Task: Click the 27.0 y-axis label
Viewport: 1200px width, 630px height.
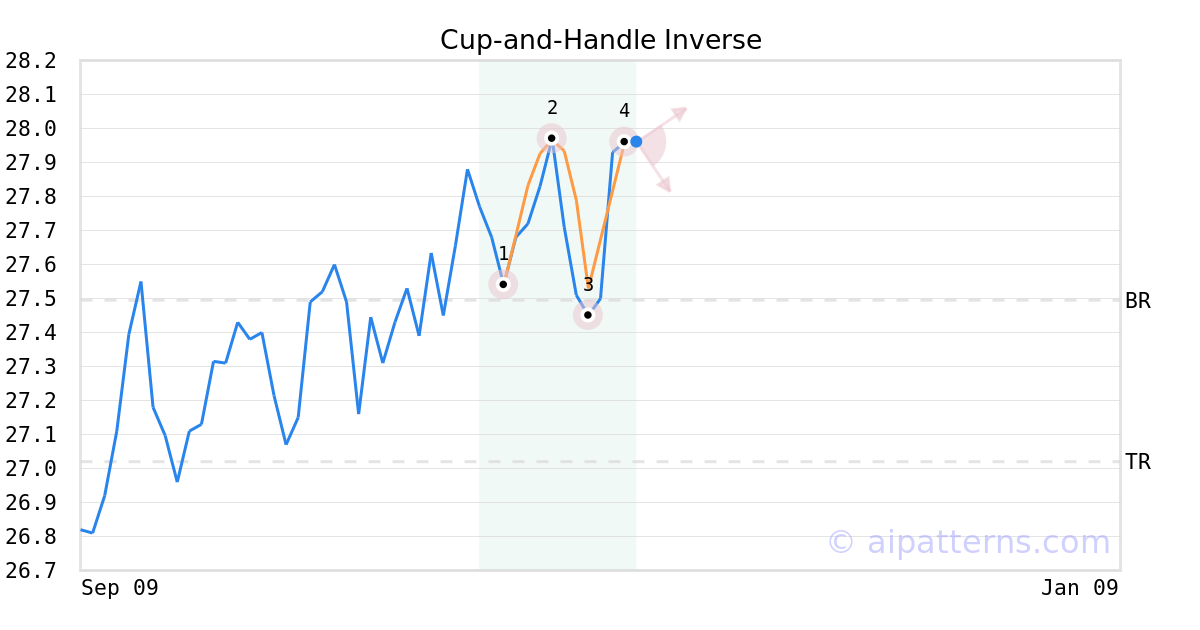Action: [x=30, y=469]
